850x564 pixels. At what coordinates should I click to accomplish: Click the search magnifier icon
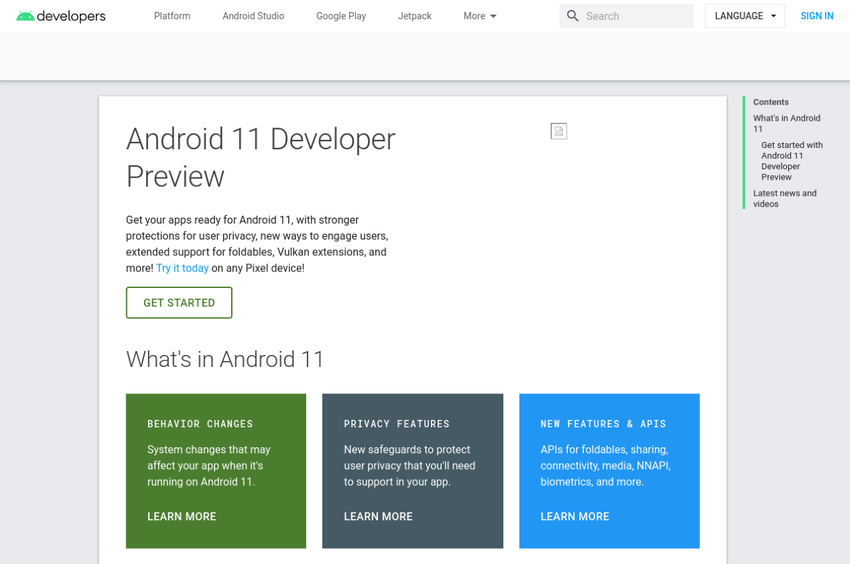coord(572,16)
